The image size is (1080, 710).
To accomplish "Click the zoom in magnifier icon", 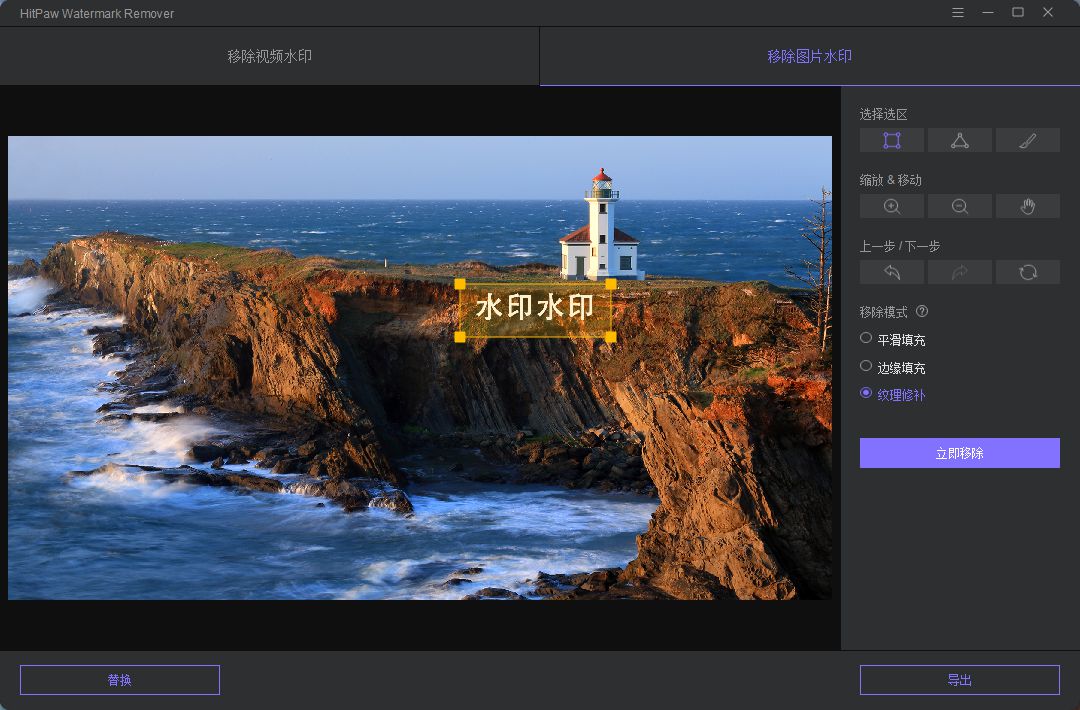I will [891, 207].
